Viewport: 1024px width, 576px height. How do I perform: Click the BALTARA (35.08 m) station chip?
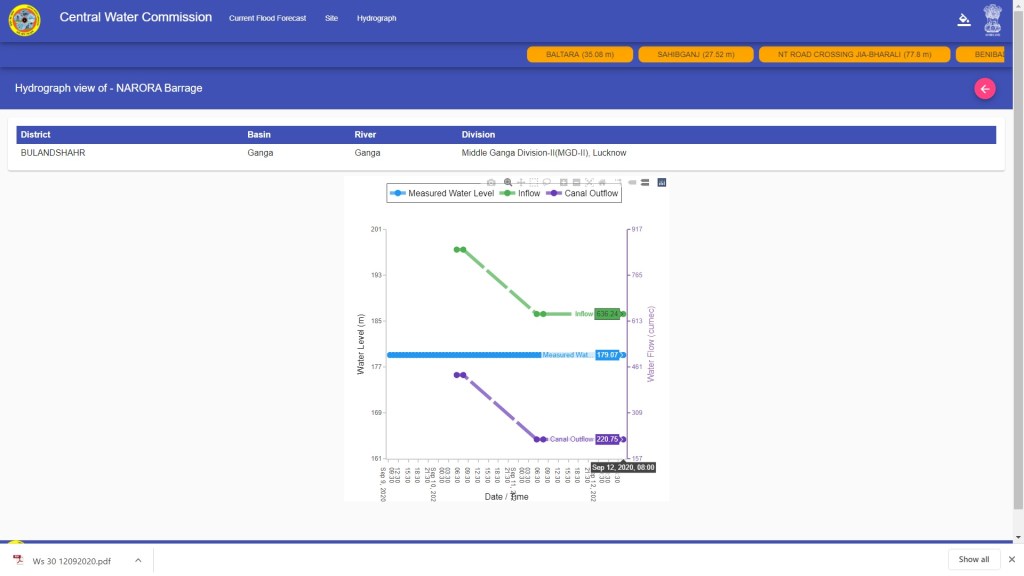[x=580, y=54]
